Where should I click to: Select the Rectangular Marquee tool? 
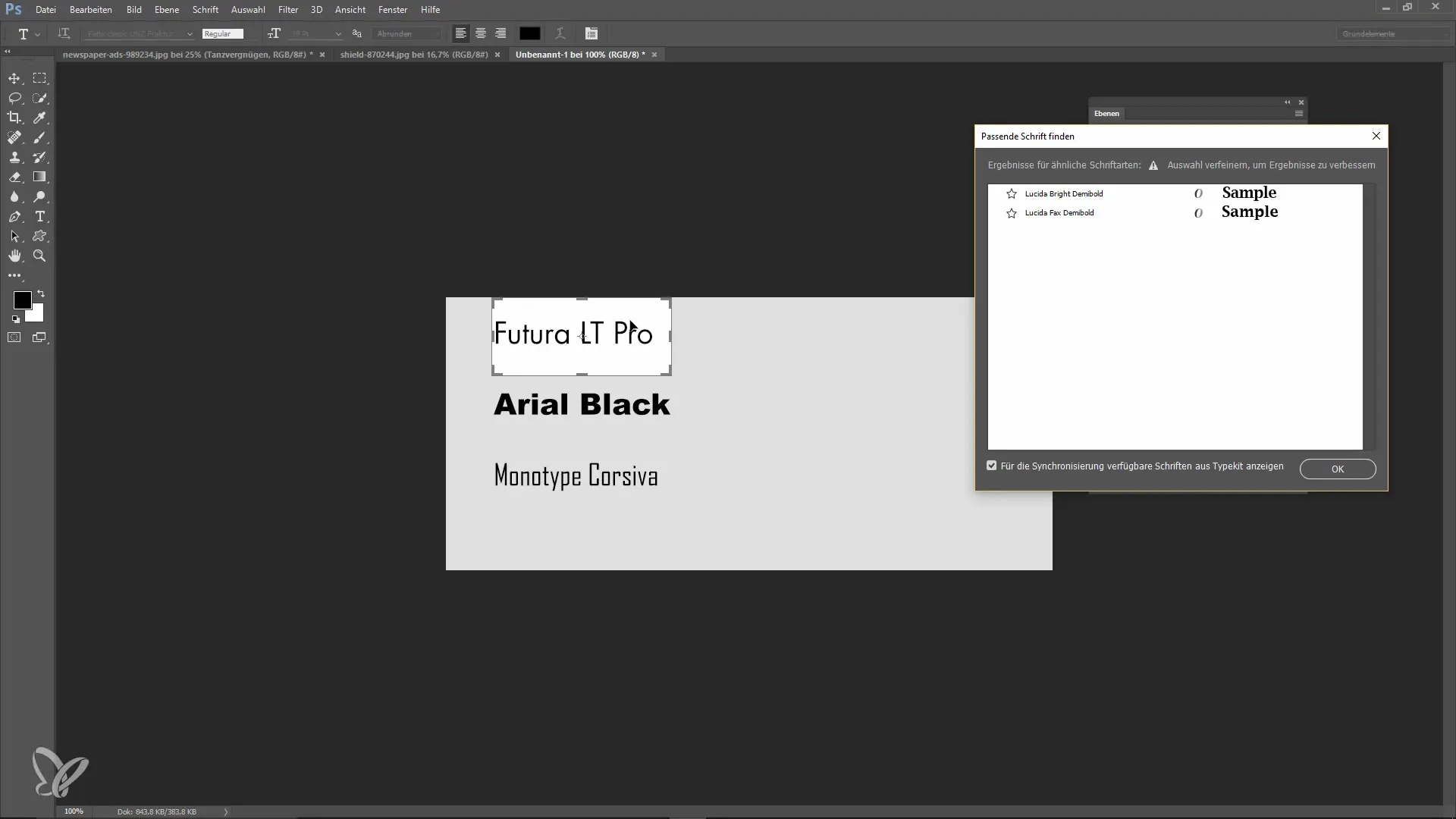click(x=39, y=78)
